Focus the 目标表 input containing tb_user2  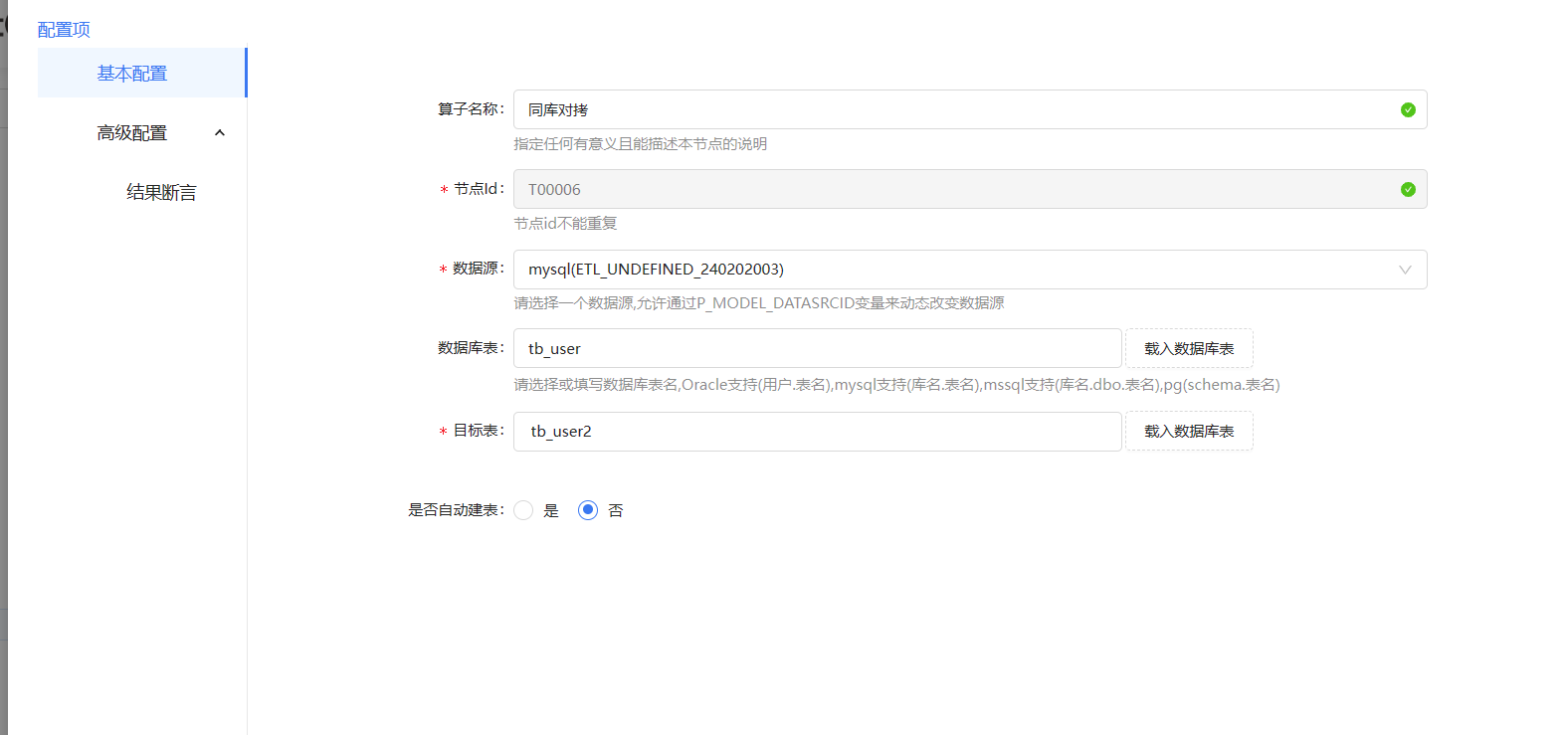coord(817,432)
